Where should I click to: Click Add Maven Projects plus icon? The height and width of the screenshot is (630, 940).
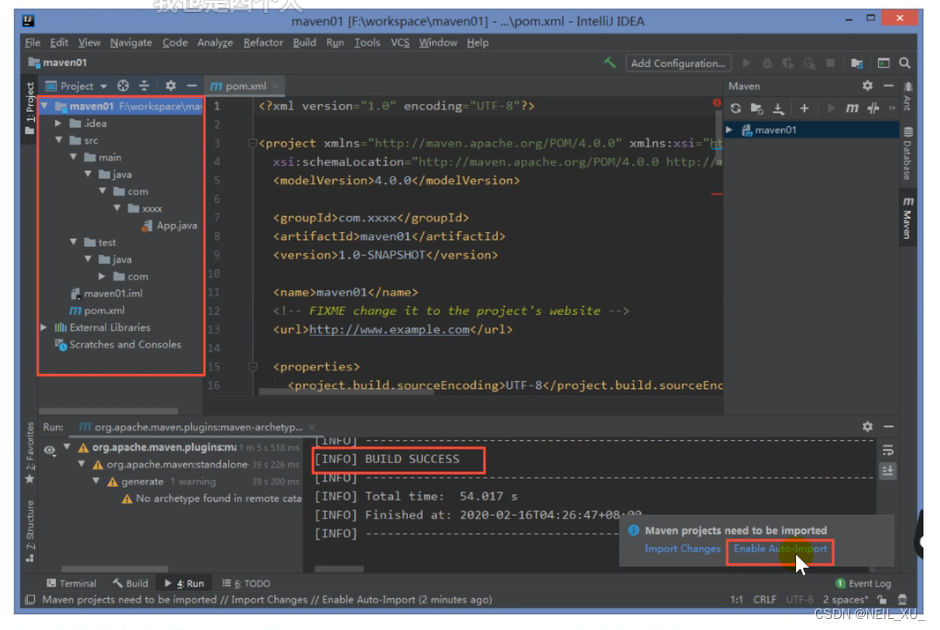805,108
